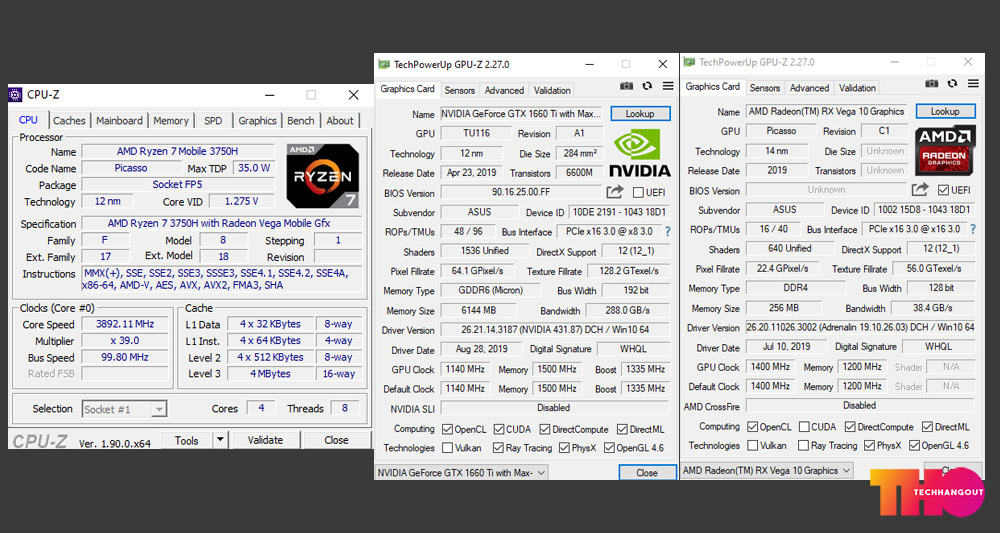1000x533 pixels.
Task: Switch to the Caches tab in CPU-Z
Action: click(70, 120)
